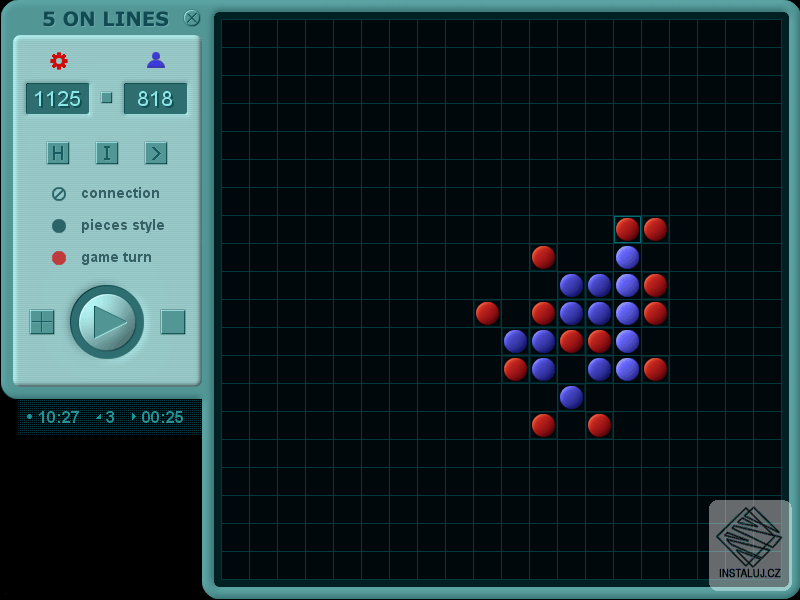800x600 pixels.
Task: Click the arrow (>) button
Action: (x=156, y=154)
